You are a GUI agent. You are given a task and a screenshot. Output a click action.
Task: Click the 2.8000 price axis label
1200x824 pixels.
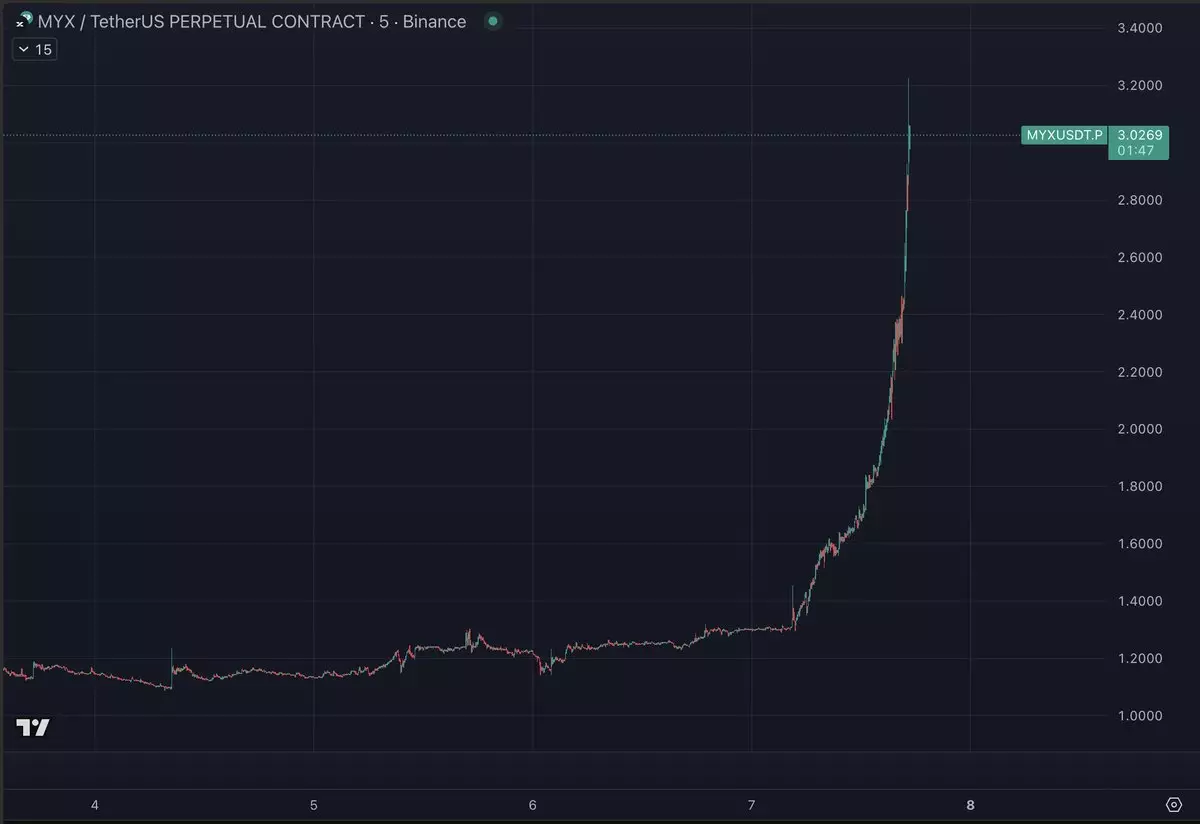click(1140, 200)
